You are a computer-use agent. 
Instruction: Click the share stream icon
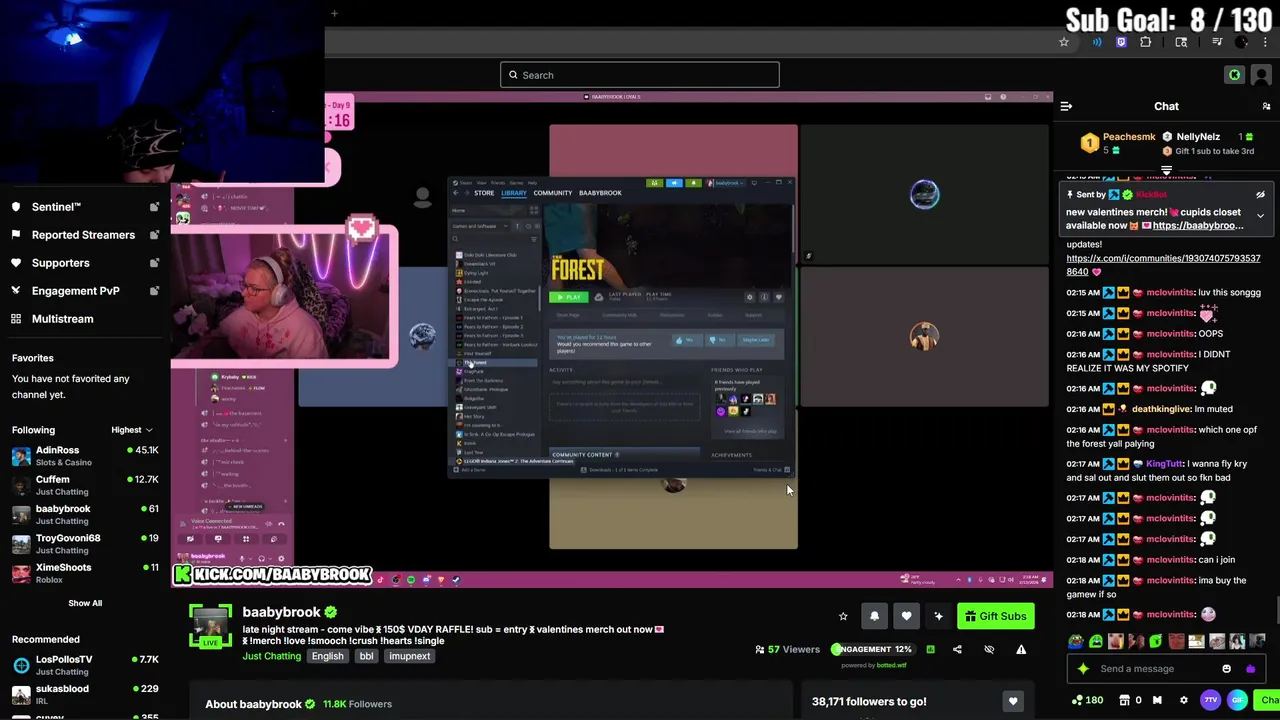pos(957,649)
